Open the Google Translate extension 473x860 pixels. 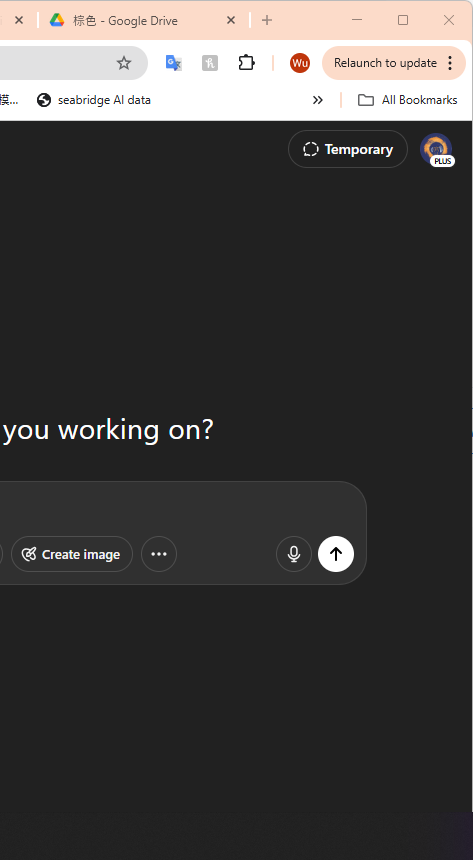(x=174, y=63)
